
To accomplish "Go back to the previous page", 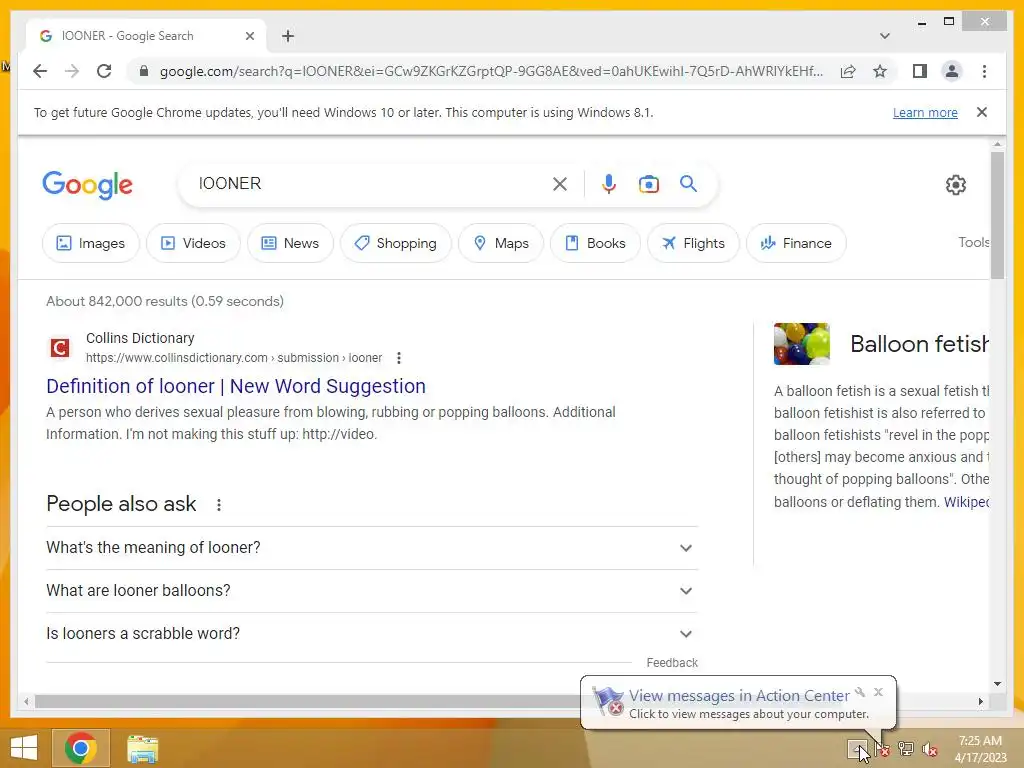I will 40,71.
